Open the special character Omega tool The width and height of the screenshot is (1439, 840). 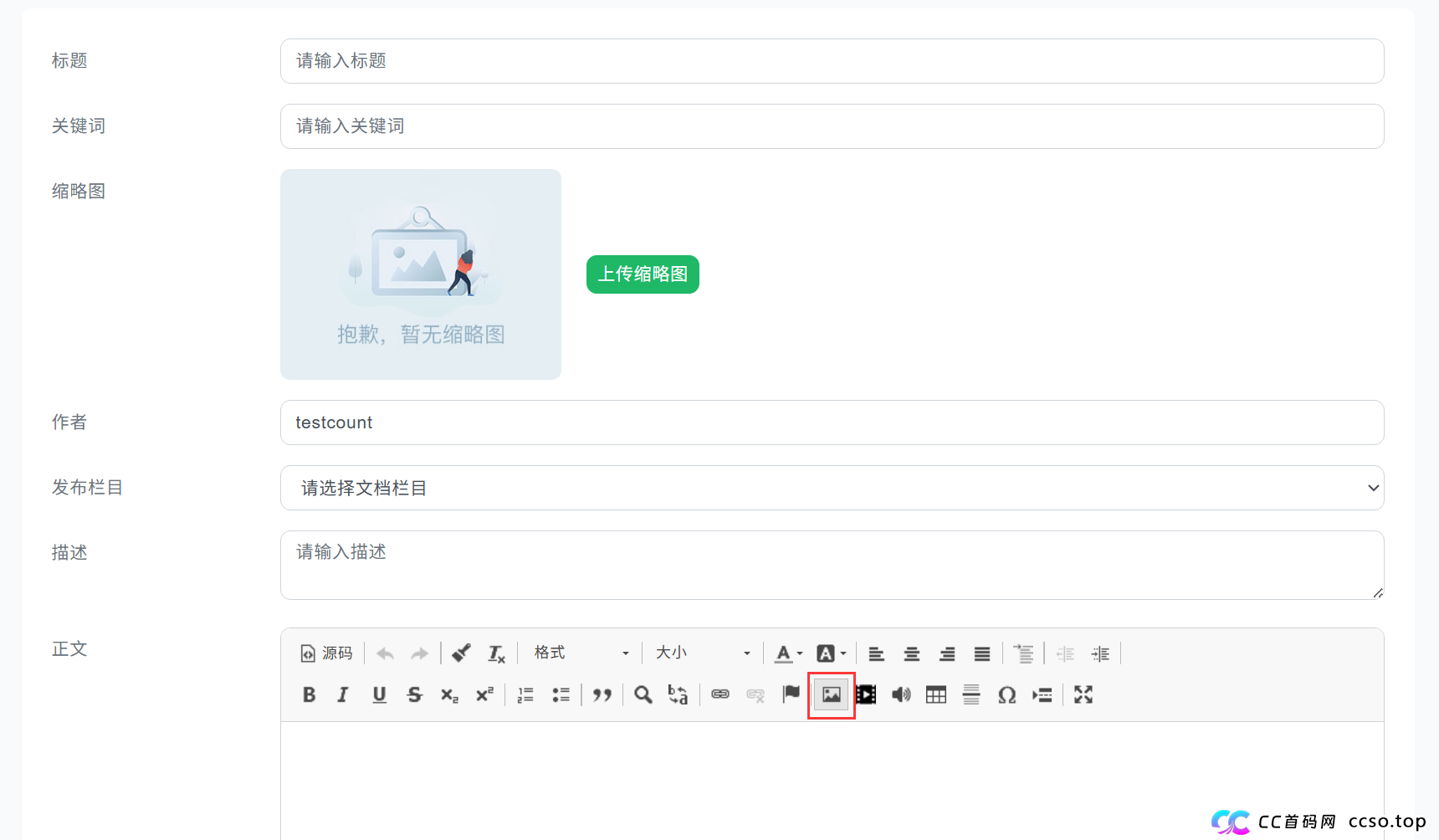tap(1006, 694)
